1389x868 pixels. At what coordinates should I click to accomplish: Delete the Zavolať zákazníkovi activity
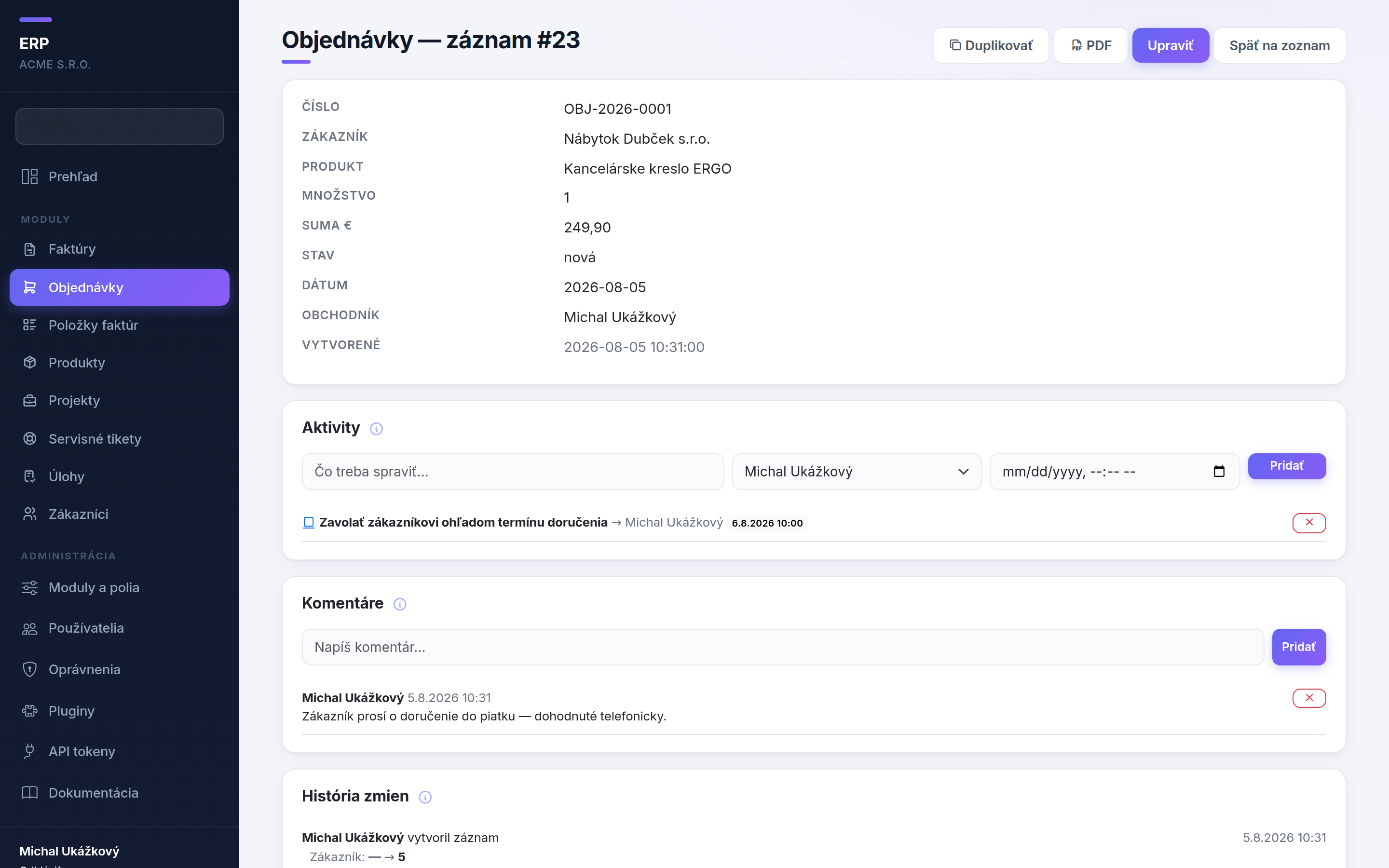[1309, 522]
